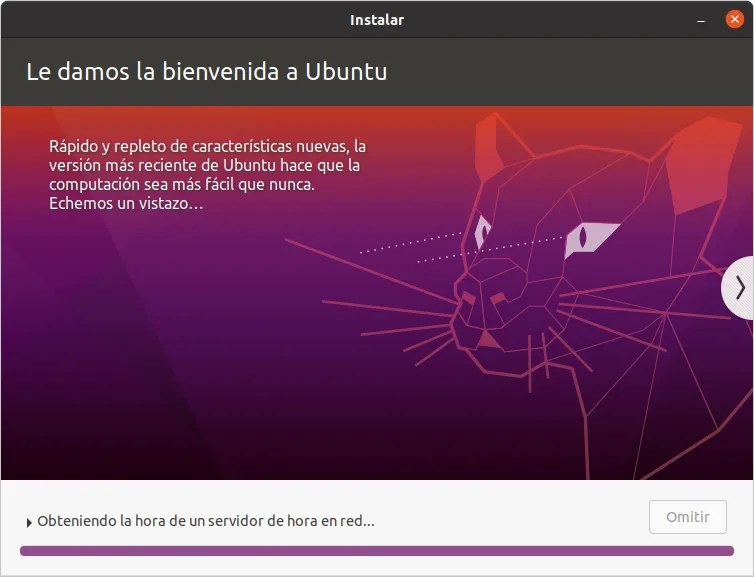The width and height of the screenshot is (754, 577).
Task: Click the Instalar window title
Action: [x=377, y=20]
